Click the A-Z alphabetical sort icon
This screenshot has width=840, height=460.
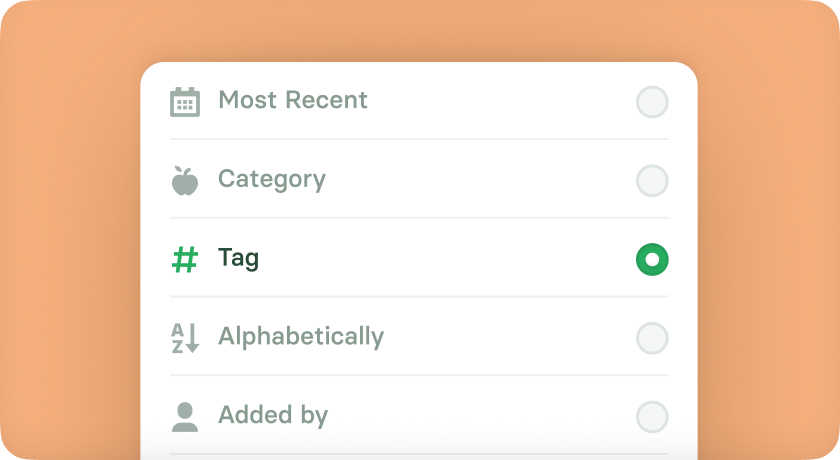[185, 338]
